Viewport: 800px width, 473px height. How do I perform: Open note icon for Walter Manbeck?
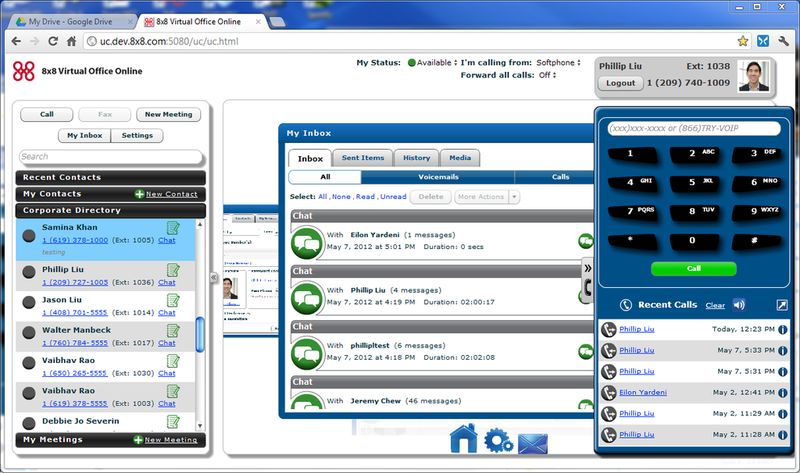[173, 331]
